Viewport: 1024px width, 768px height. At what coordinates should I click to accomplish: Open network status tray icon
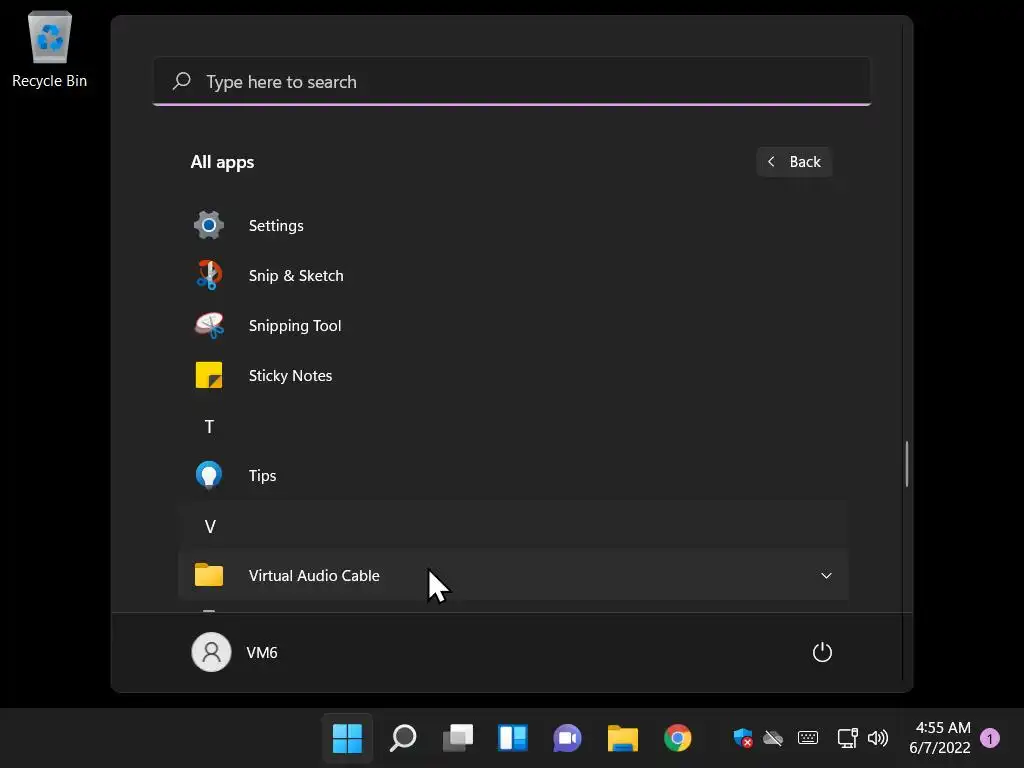click(848, 738)
